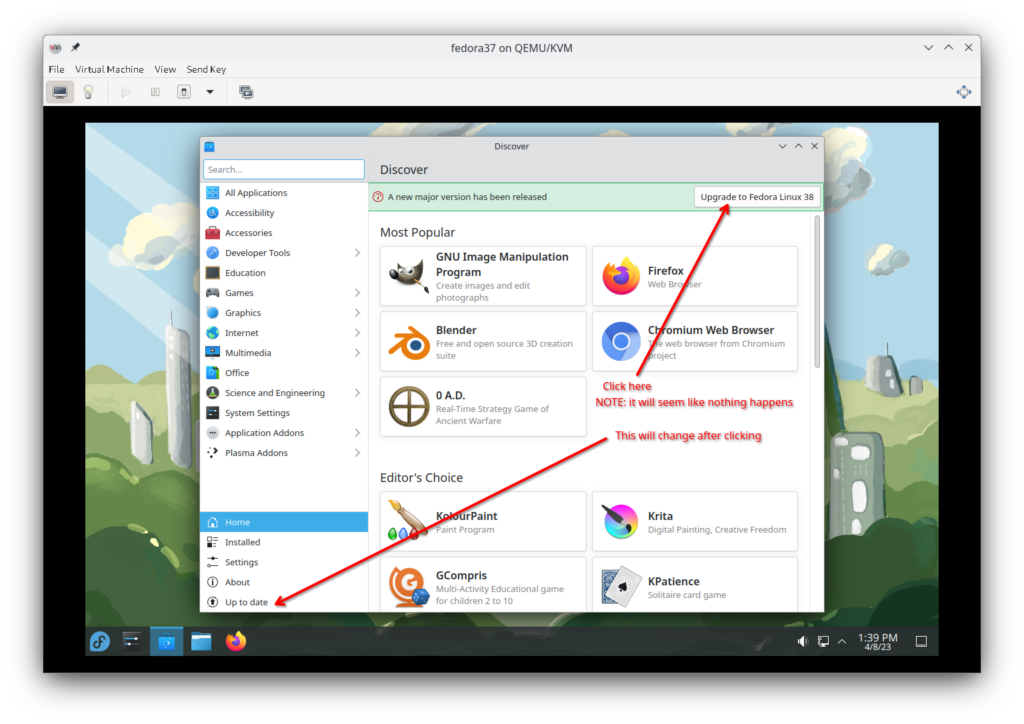Screen dimensions: 1024x724
Task: Expand Application Addons subcategories
Action: pos(357,433)
